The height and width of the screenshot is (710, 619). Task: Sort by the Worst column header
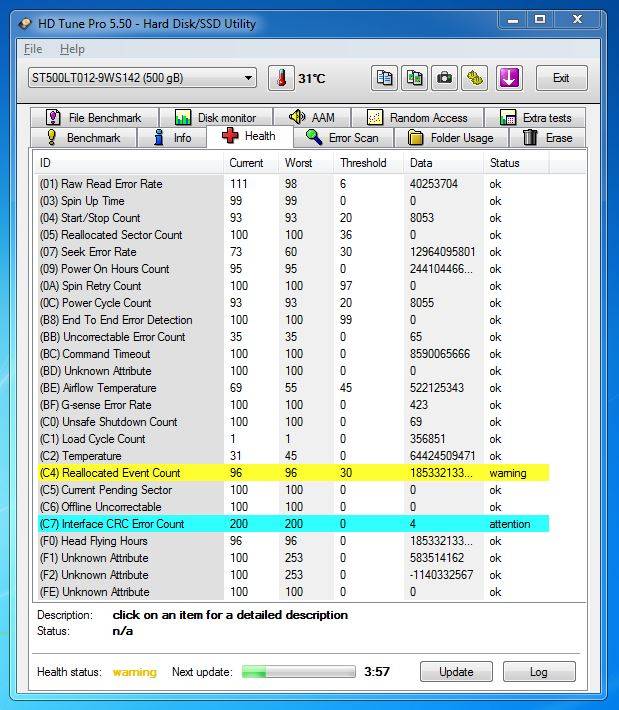tap(306, 163)
